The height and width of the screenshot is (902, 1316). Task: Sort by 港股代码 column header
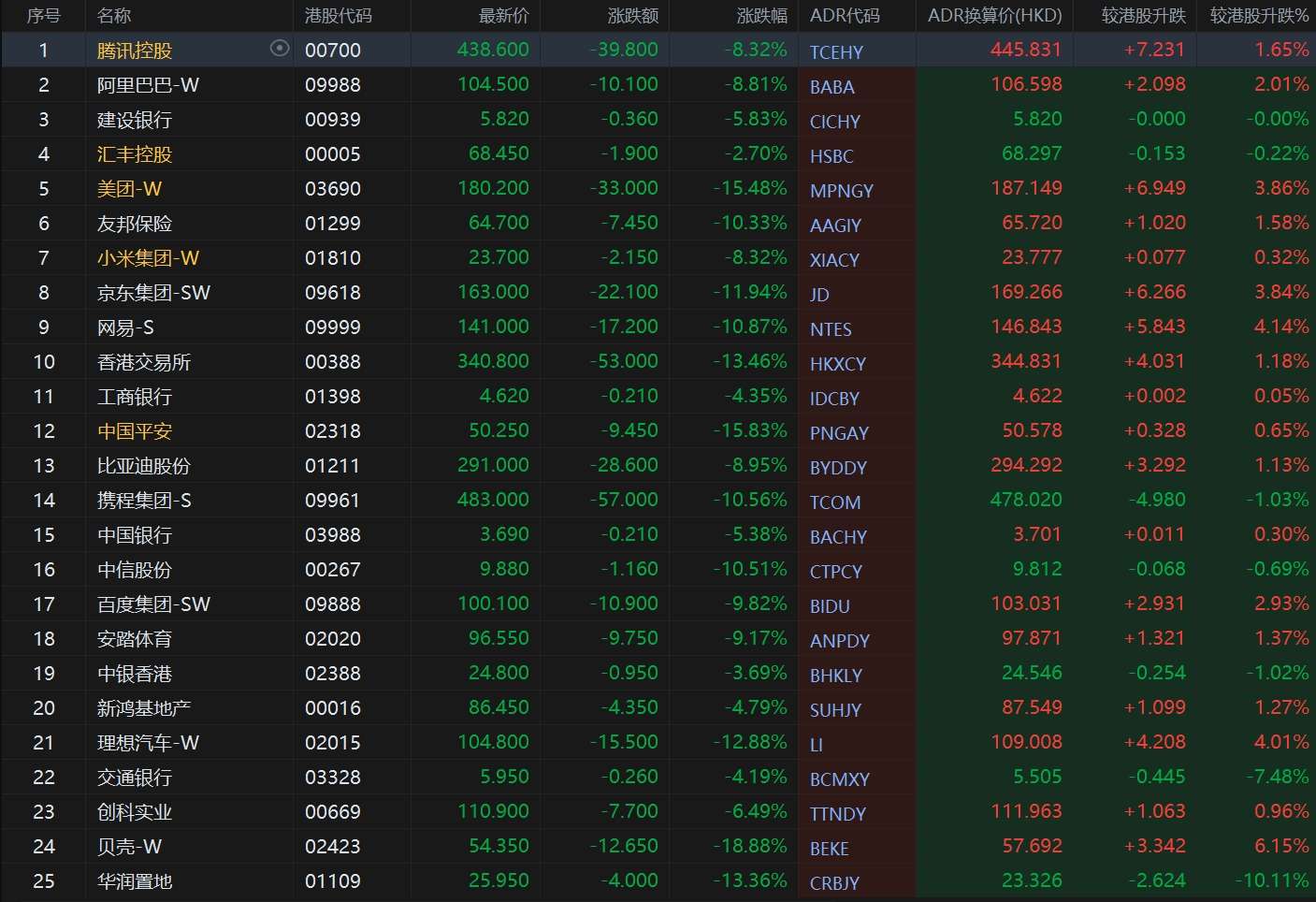[x=339, y=15]
